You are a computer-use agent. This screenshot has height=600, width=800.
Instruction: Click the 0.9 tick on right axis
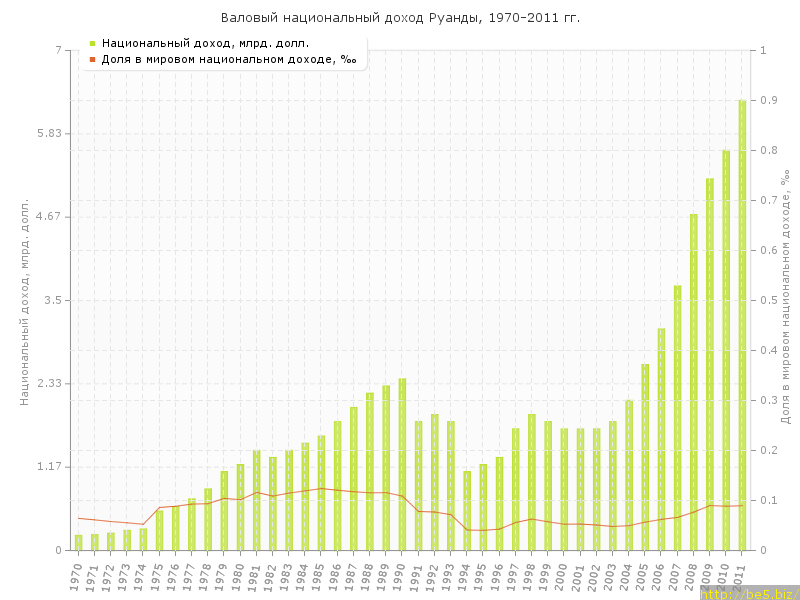tap(768, 100)
